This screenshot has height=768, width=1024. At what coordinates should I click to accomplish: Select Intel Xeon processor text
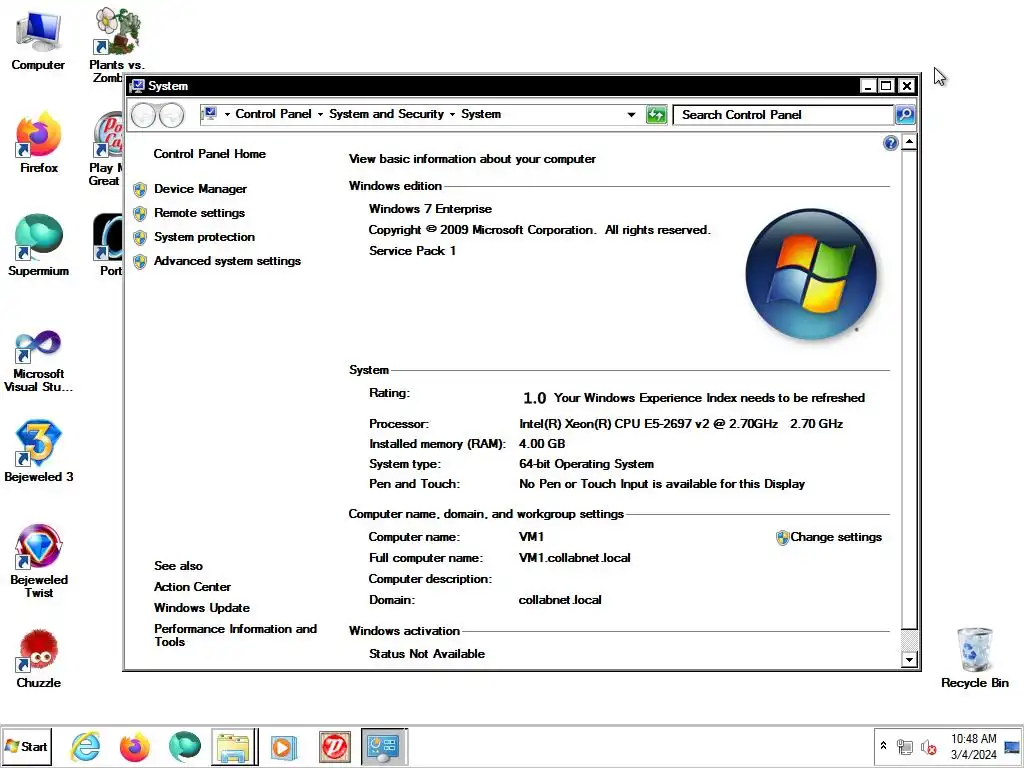point(680,424)
